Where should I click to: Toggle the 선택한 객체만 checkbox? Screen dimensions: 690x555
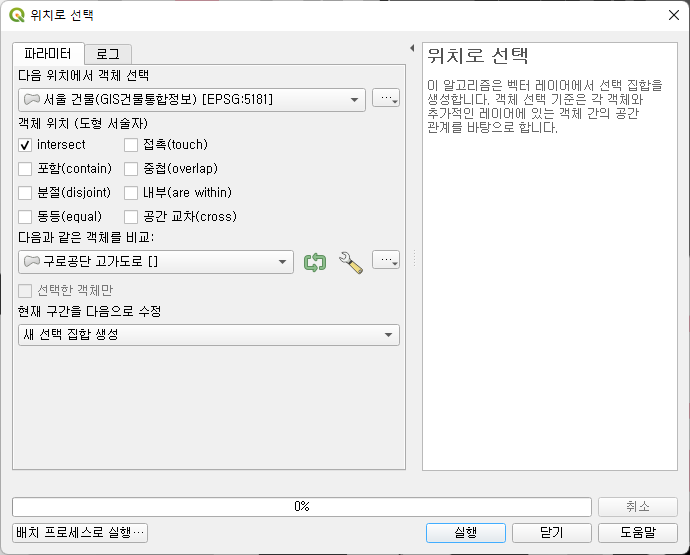coord(25,290)
